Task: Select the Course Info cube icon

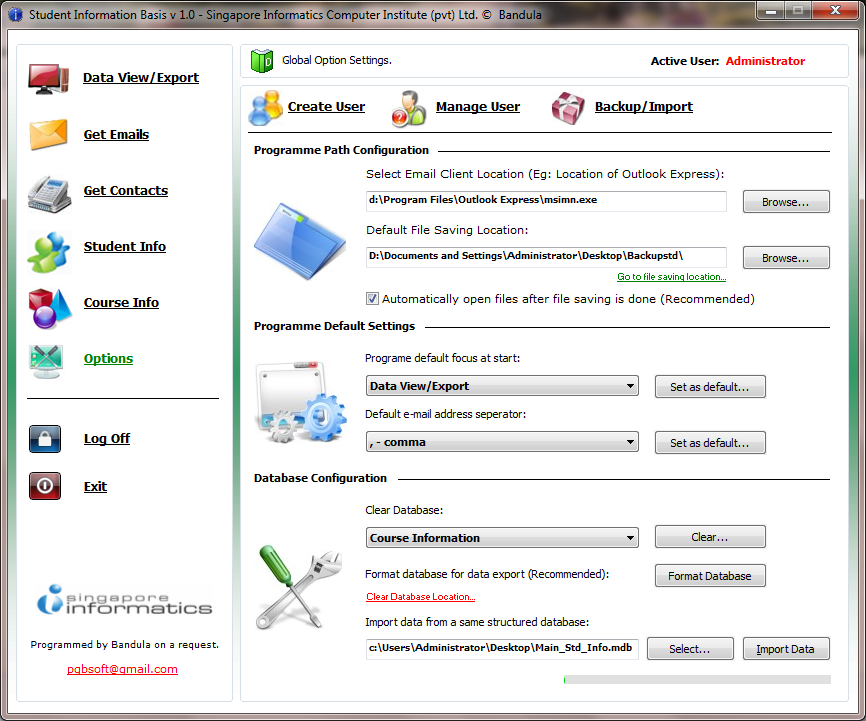Action: pos(48,302)
